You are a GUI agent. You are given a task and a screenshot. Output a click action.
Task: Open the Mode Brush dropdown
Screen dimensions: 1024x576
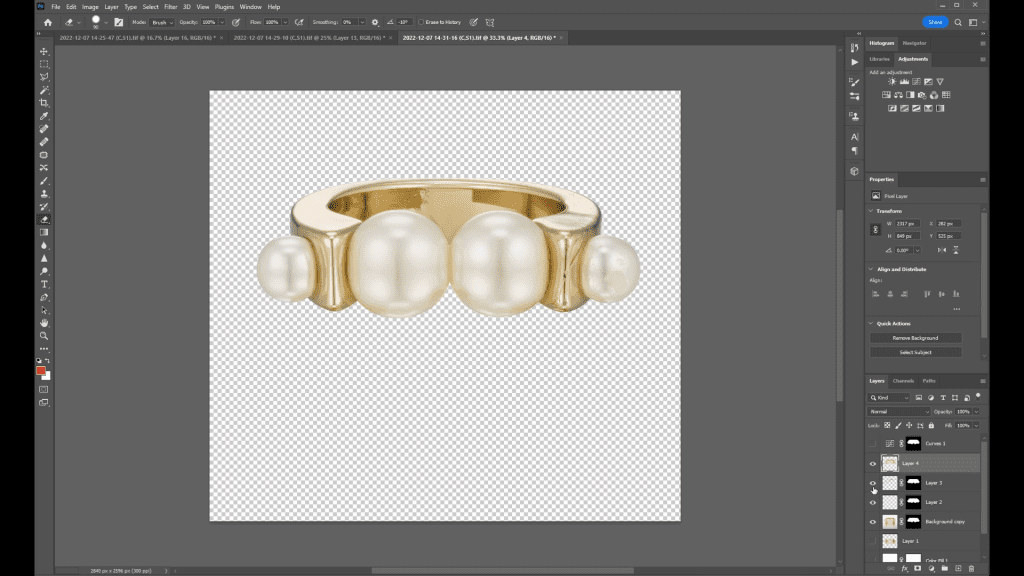(162, 22)
